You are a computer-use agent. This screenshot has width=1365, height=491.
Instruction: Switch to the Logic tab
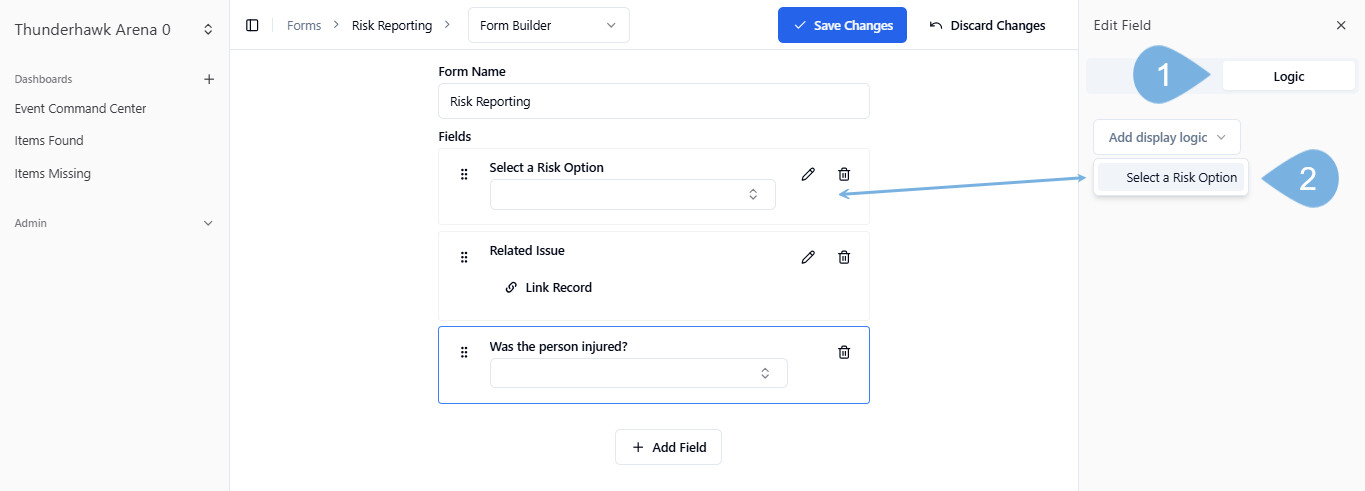1288,76
